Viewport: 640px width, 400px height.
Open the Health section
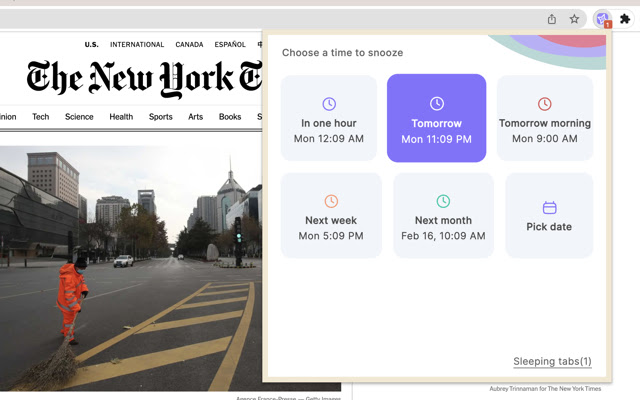pyautogui.click(x=121, y=117)
